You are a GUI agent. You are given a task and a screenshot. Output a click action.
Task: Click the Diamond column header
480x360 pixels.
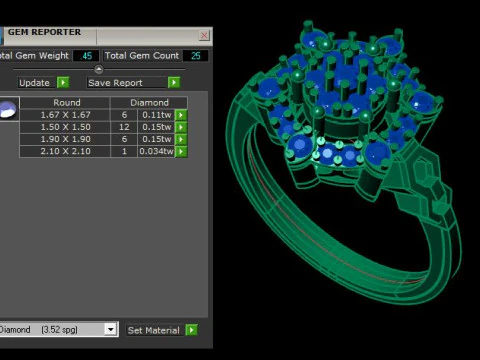(149, 103)
